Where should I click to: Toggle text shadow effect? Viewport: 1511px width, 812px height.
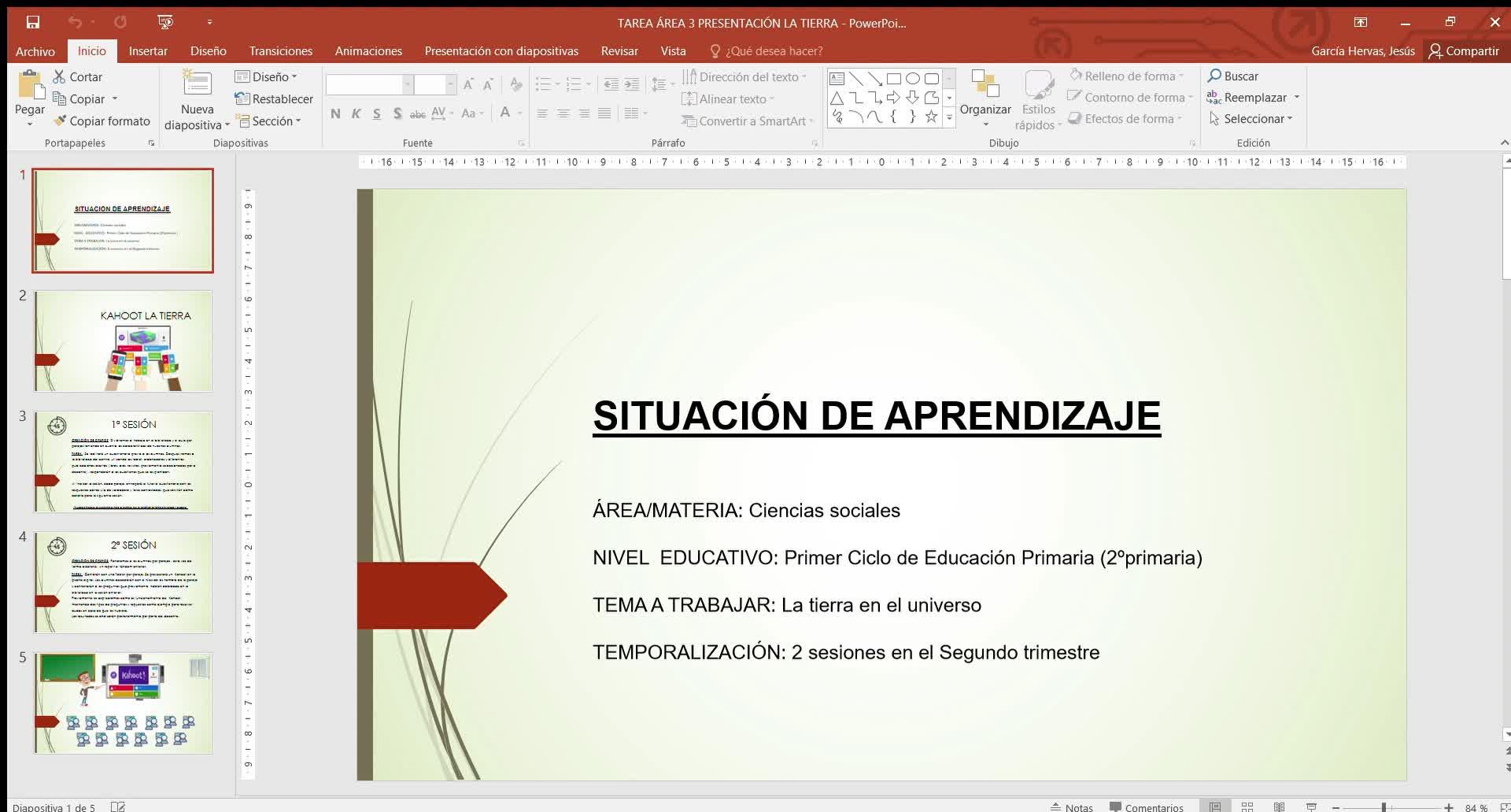click(397, 113)
